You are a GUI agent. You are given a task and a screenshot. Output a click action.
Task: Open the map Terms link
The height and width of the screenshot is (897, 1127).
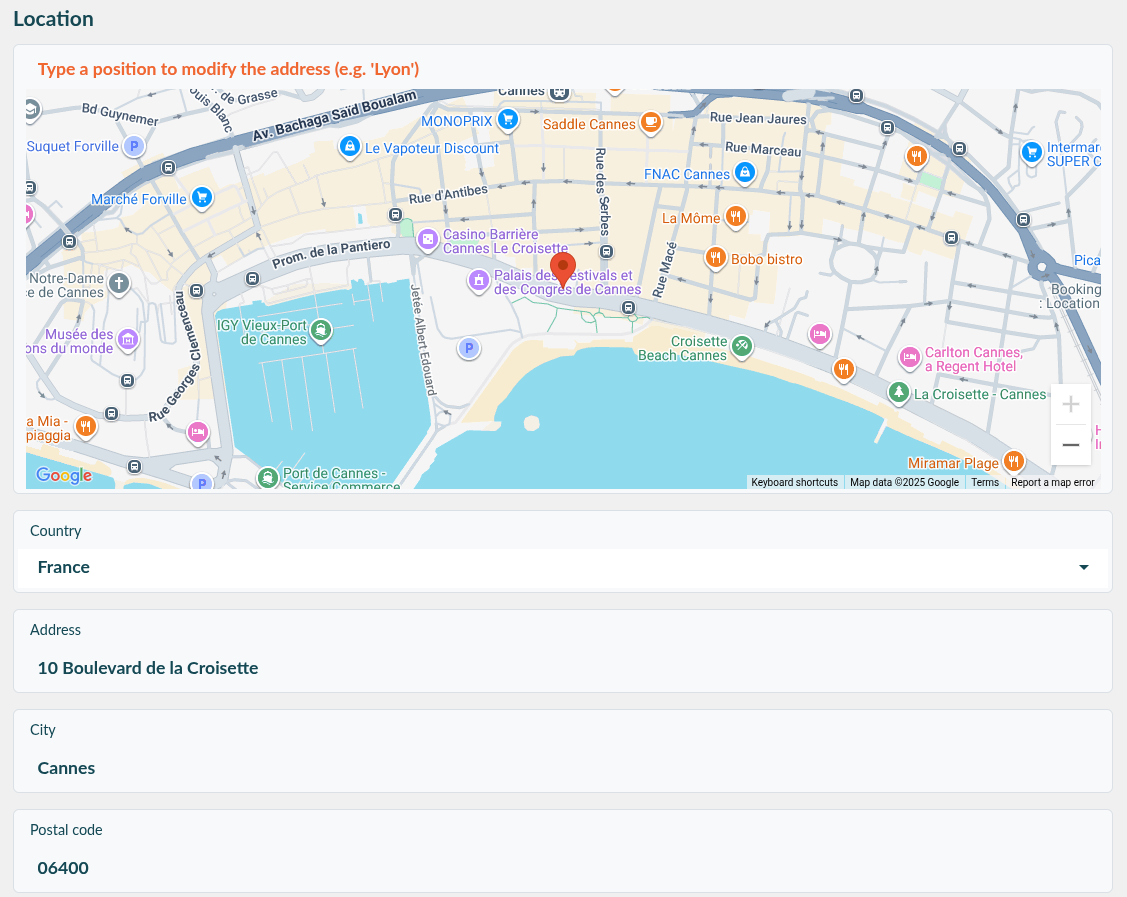coord(985,482)
